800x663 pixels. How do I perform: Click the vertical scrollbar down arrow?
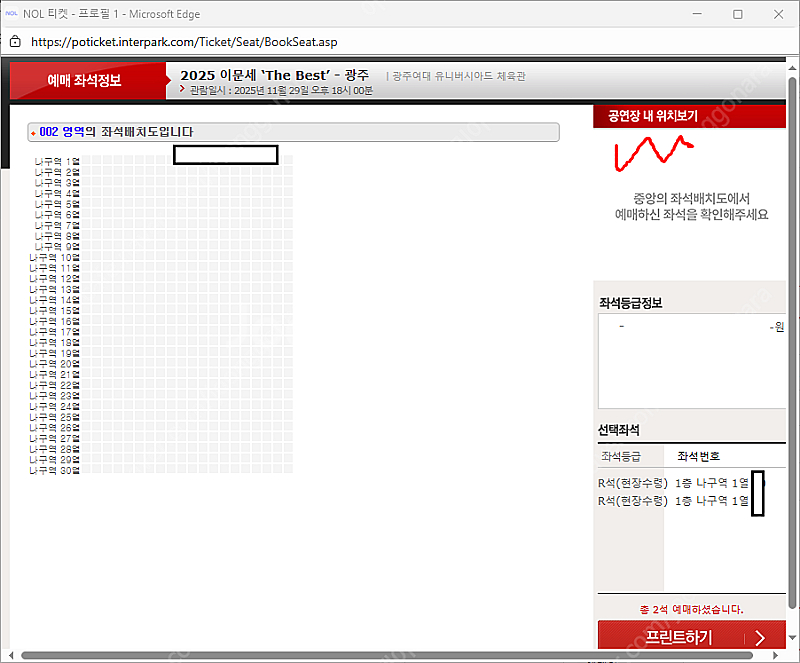792,637
